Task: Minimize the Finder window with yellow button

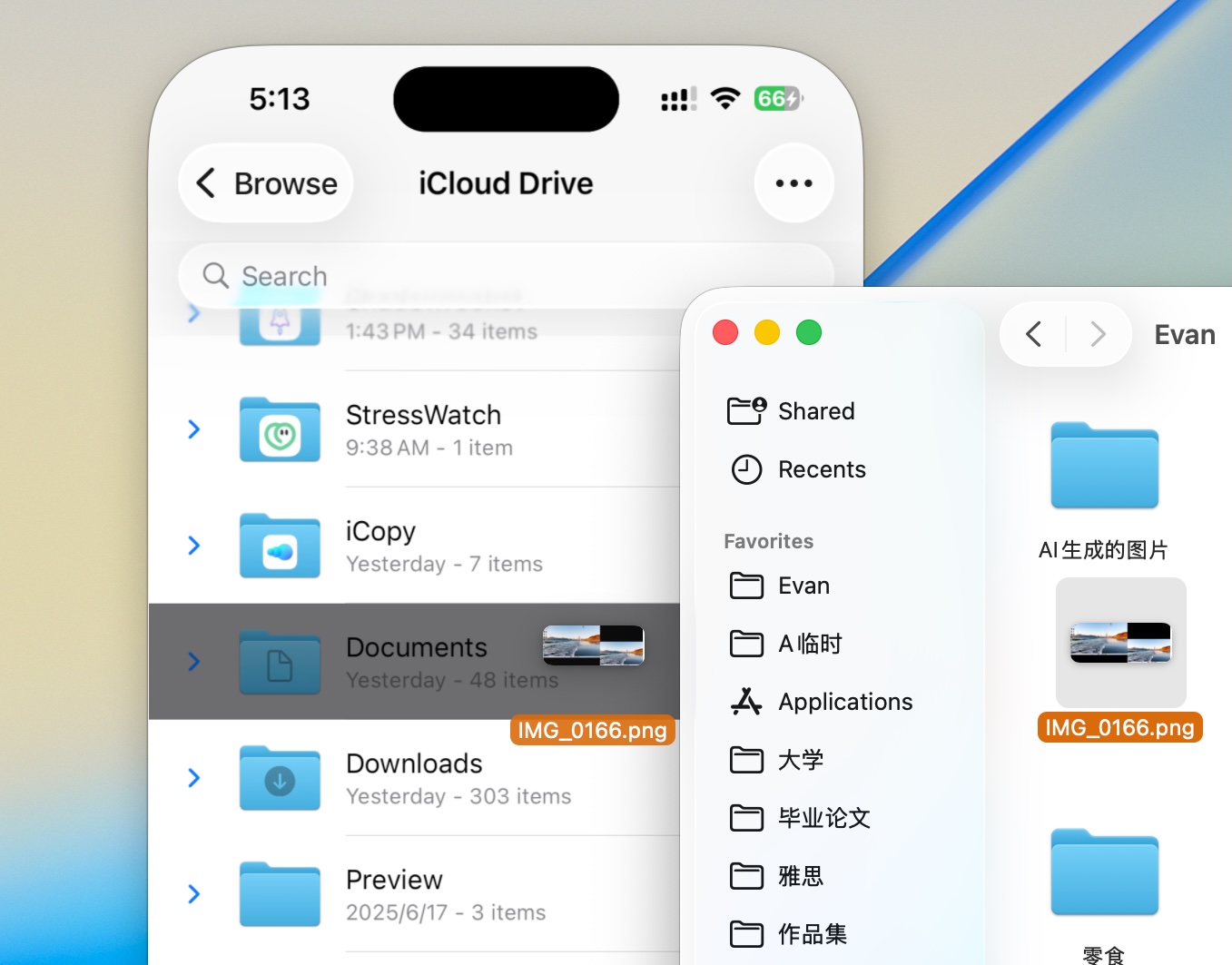Action: coord(767,333)
